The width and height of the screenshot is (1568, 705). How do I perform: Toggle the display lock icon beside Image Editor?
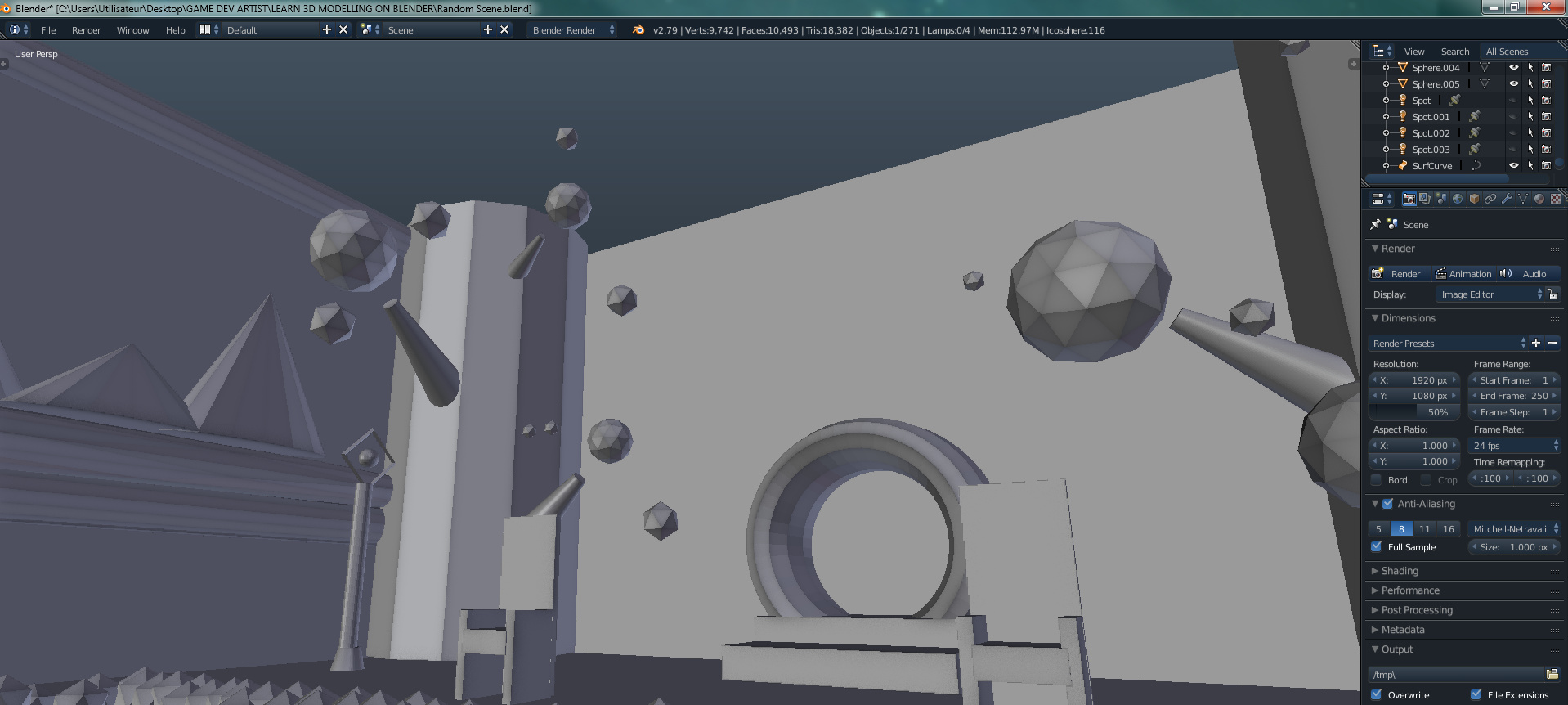(x=1552, y=294)
